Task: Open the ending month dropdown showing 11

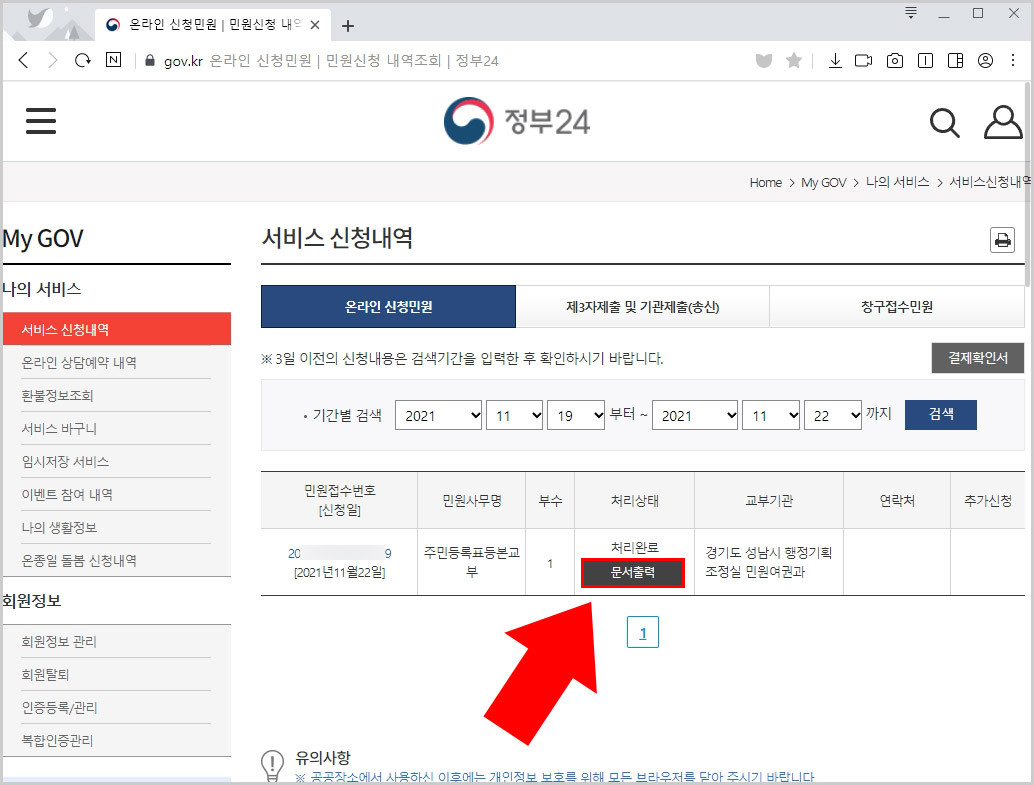Action: tap(770, 415)
